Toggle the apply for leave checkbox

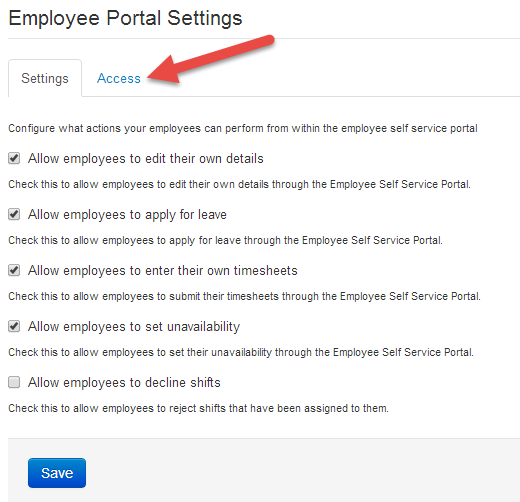14,214
